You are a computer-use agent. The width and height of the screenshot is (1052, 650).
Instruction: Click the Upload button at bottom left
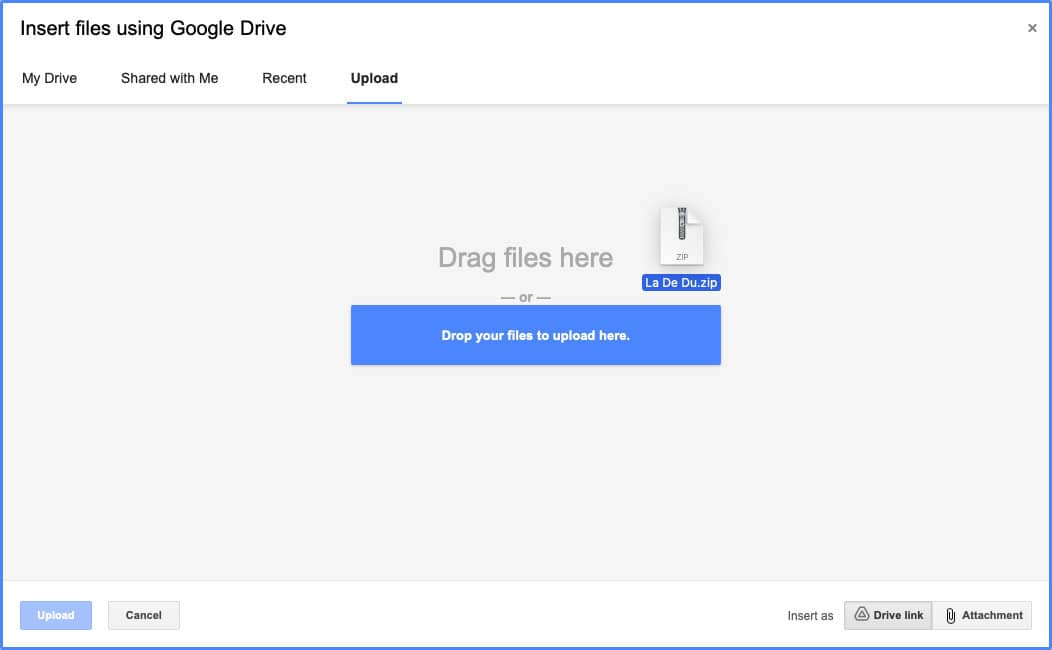(x=56, y=615)
